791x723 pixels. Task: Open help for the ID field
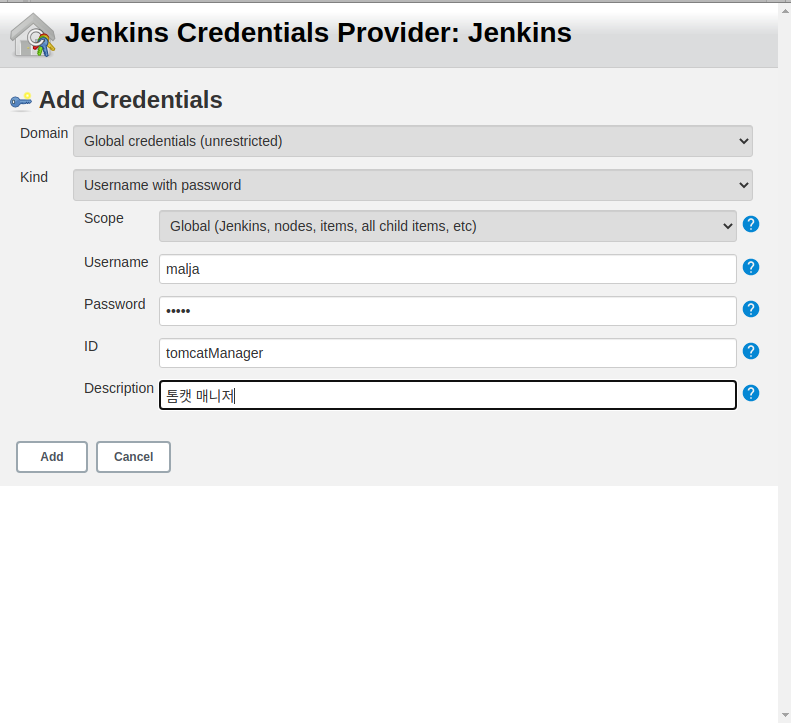[751, 351]
